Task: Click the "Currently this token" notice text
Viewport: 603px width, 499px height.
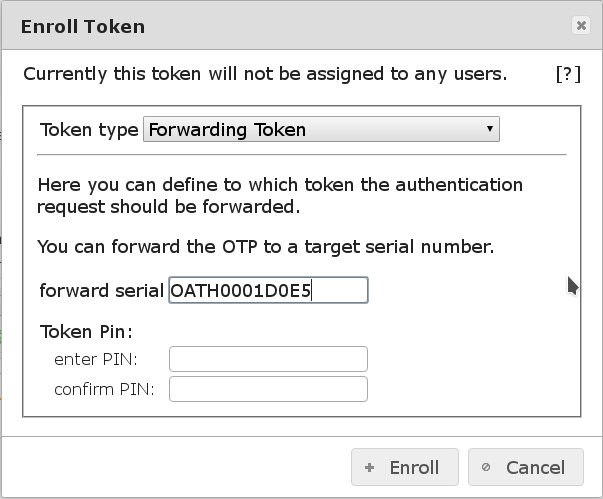Action: (265, 74)
